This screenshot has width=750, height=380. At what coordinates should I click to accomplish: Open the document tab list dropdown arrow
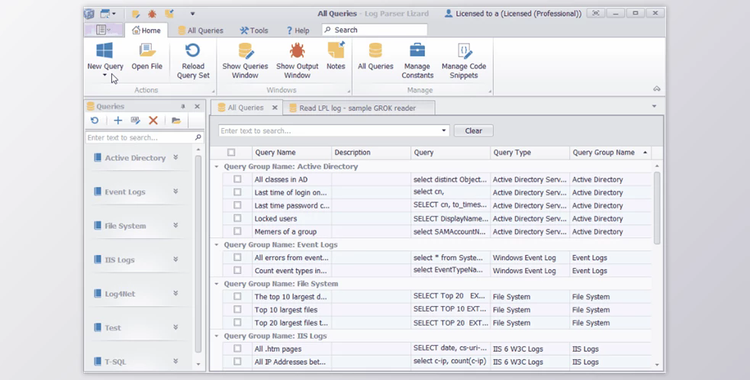pyautogui.click(x=654, y=106)
